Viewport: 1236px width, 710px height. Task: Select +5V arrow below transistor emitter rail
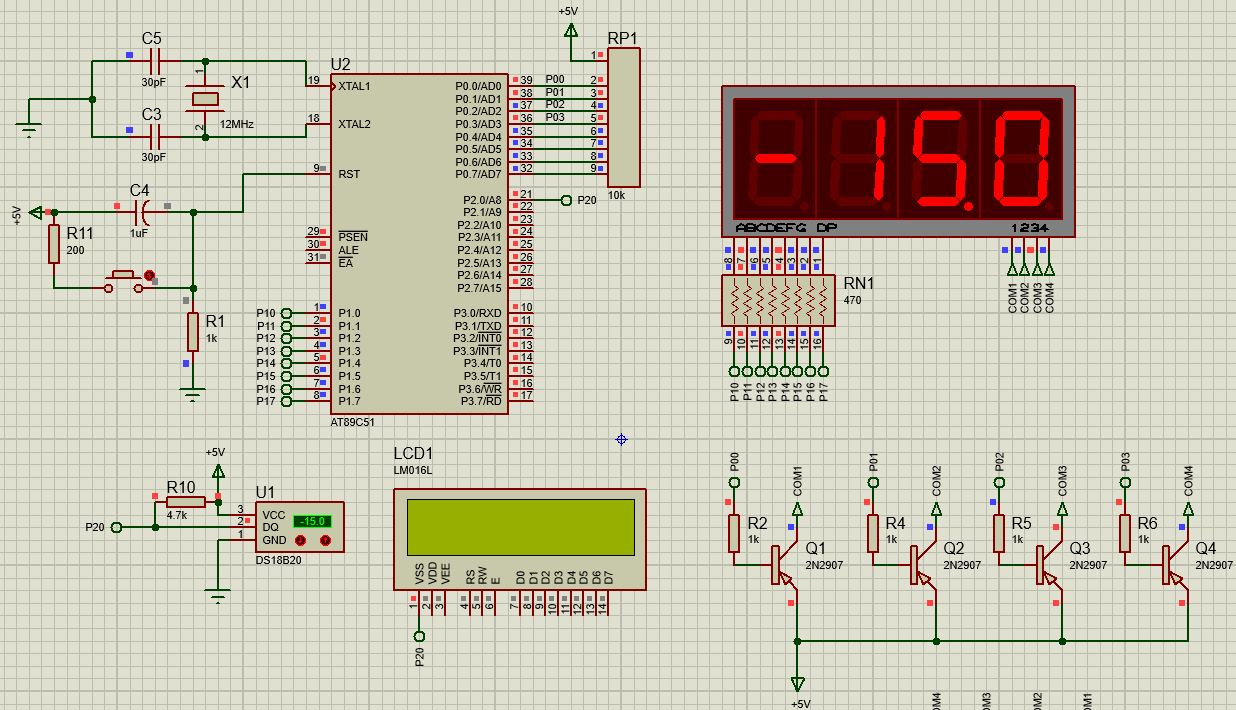797,683
